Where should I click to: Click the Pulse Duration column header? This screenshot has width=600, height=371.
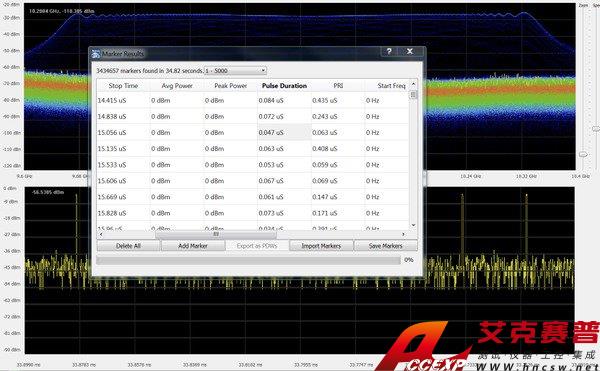pyautogui.click(x=284, y=86)
